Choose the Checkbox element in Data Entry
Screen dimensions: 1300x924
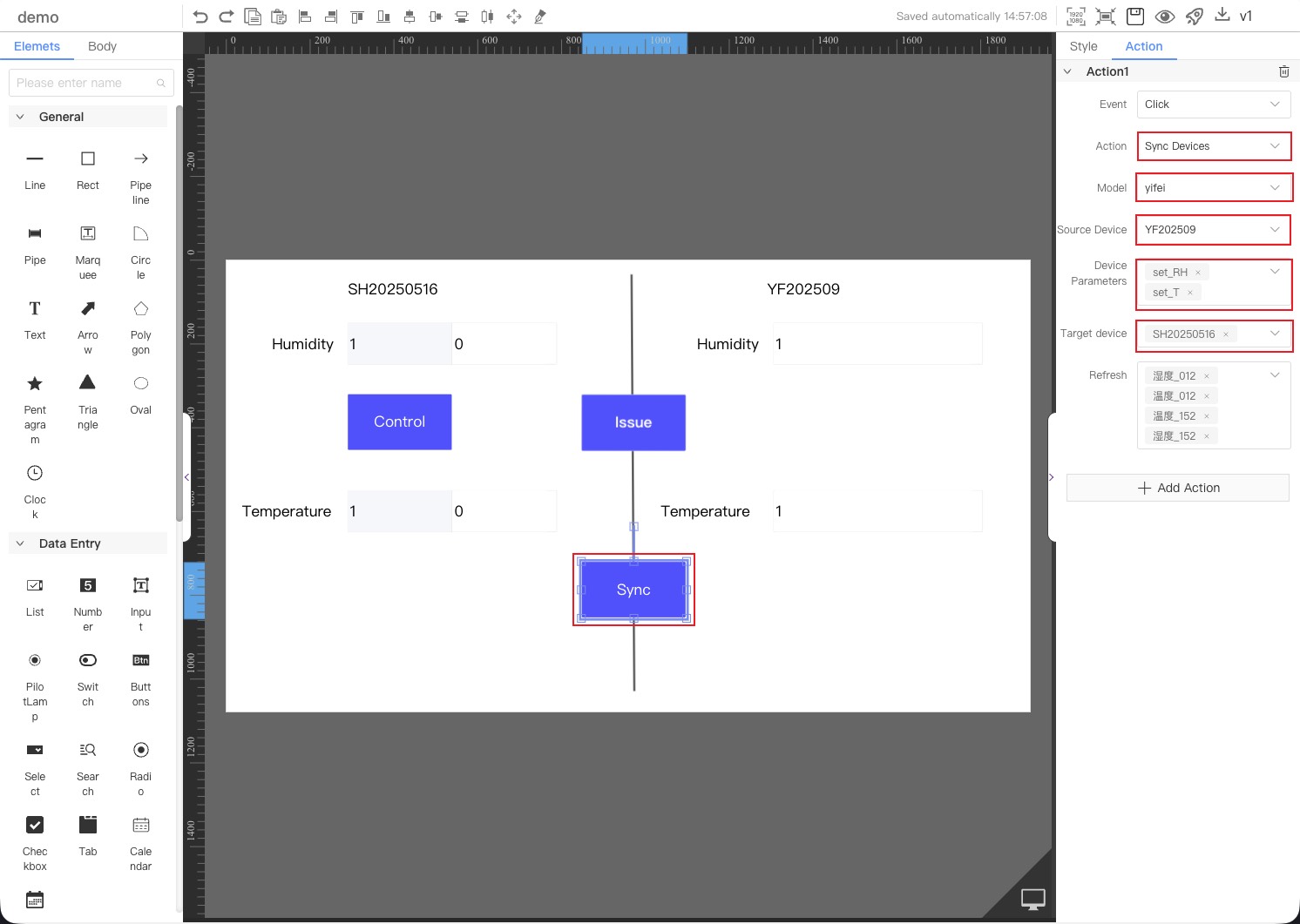(x=35, y=826)
